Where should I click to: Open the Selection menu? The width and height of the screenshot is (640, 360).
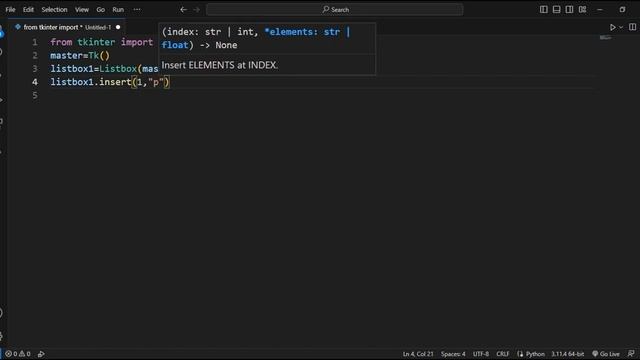[54, 9]
